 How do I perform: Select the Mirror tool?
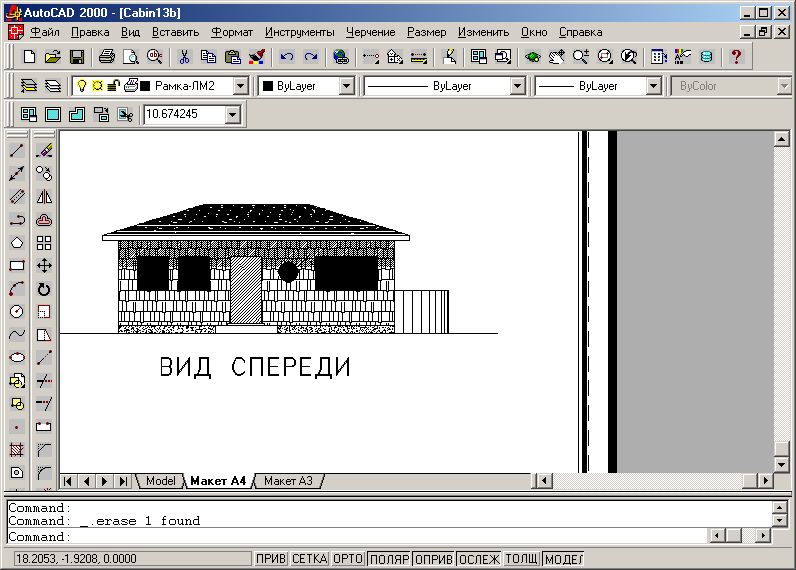pos(44,196)
